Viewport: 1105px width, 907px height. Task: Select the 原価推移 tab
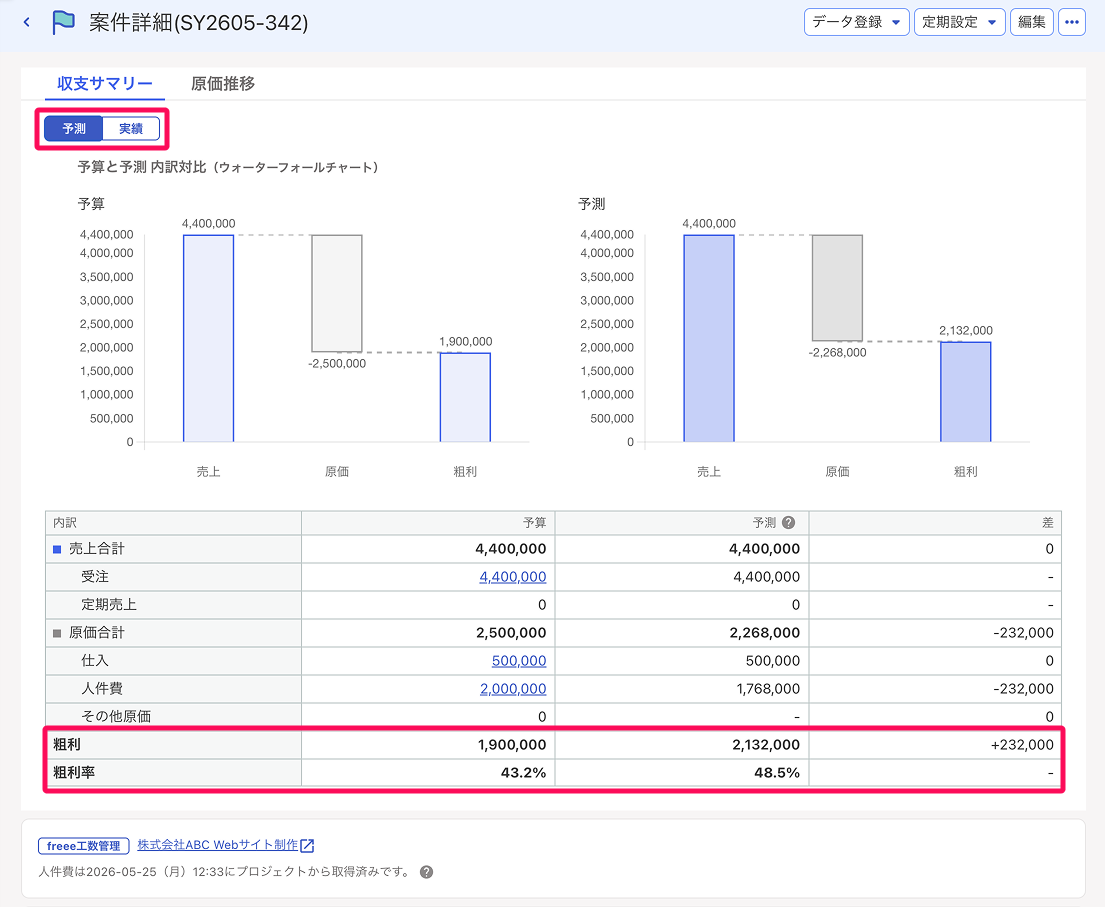tap(223, 84)
